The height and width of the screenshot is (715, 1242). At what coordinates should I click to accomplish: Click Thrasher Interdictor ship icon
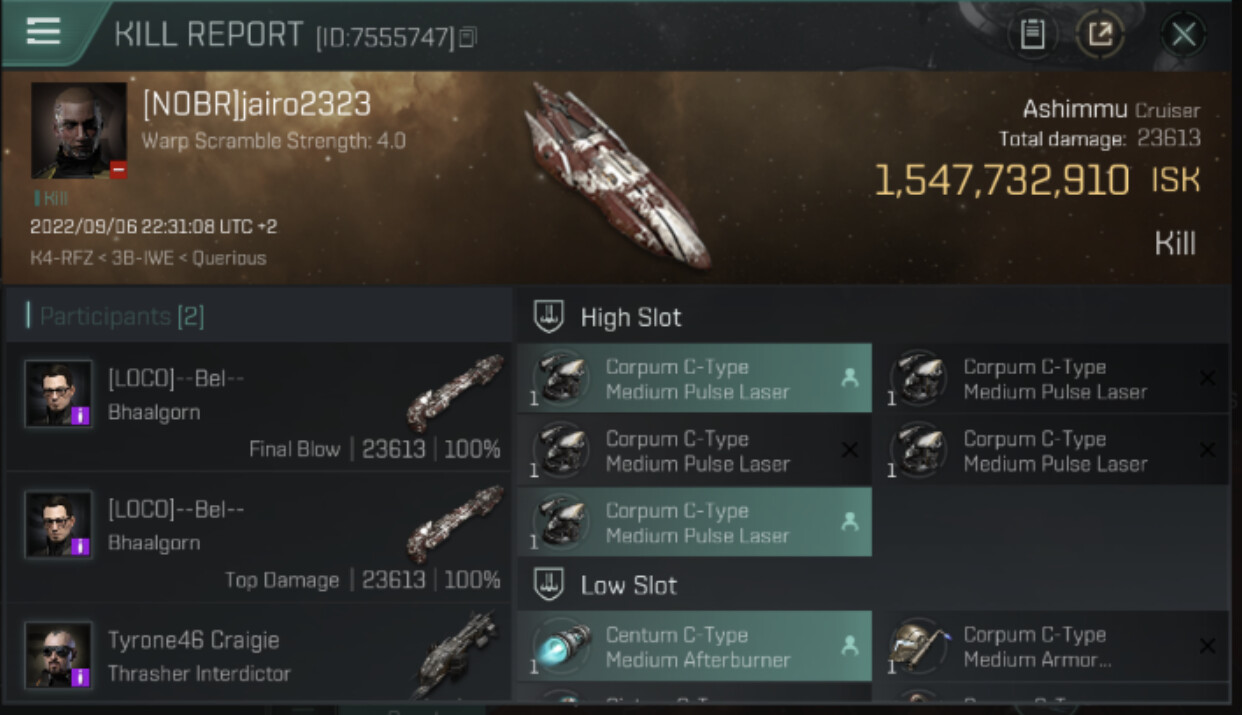click(455, 655)
